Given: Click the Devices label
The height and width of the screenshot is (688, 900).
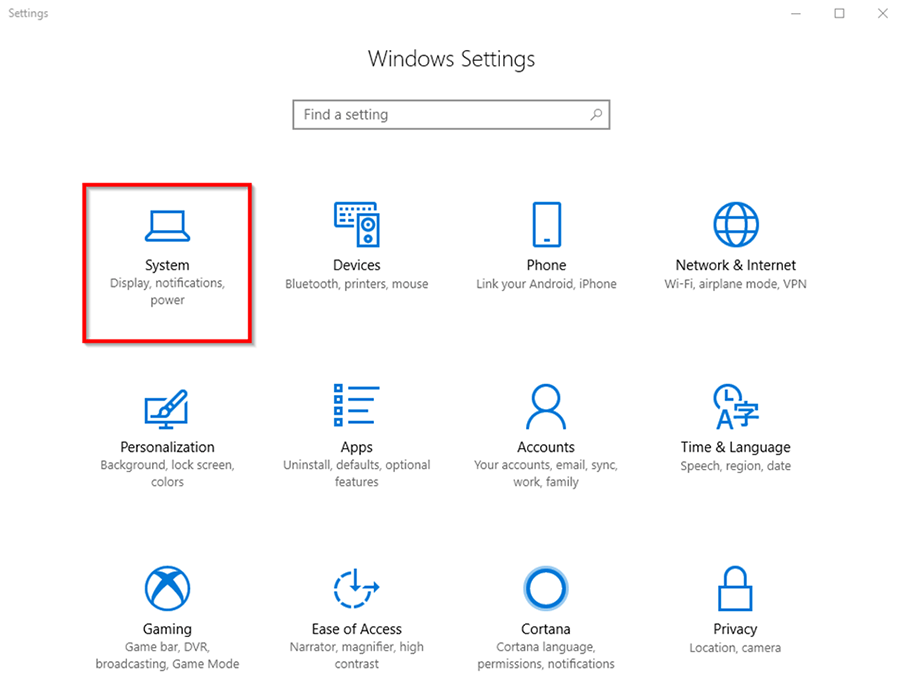Looking at the screenshot, I should (356, 265).
